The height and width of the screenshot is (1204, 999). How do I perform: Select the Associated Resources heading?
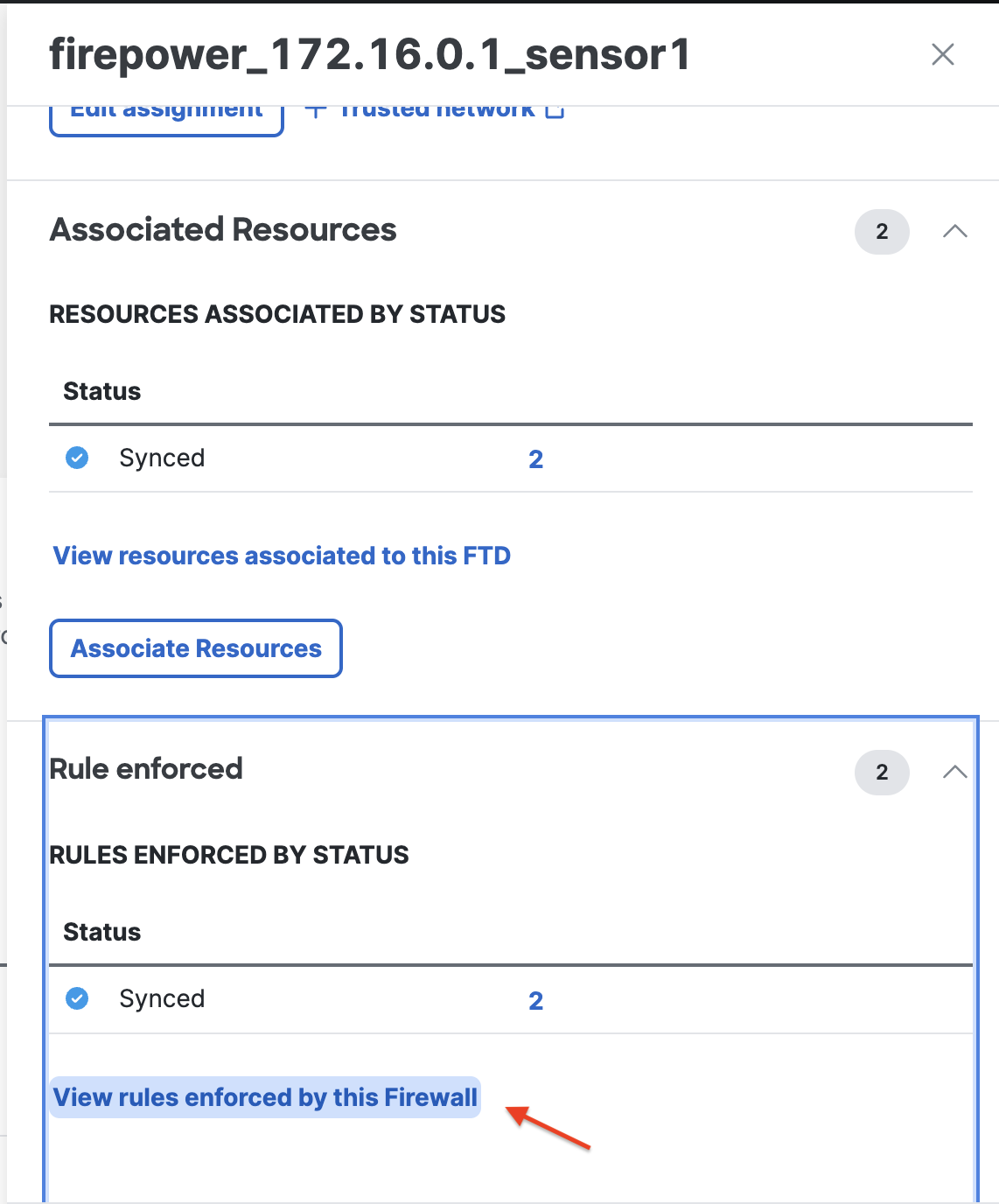pos(223,230)
